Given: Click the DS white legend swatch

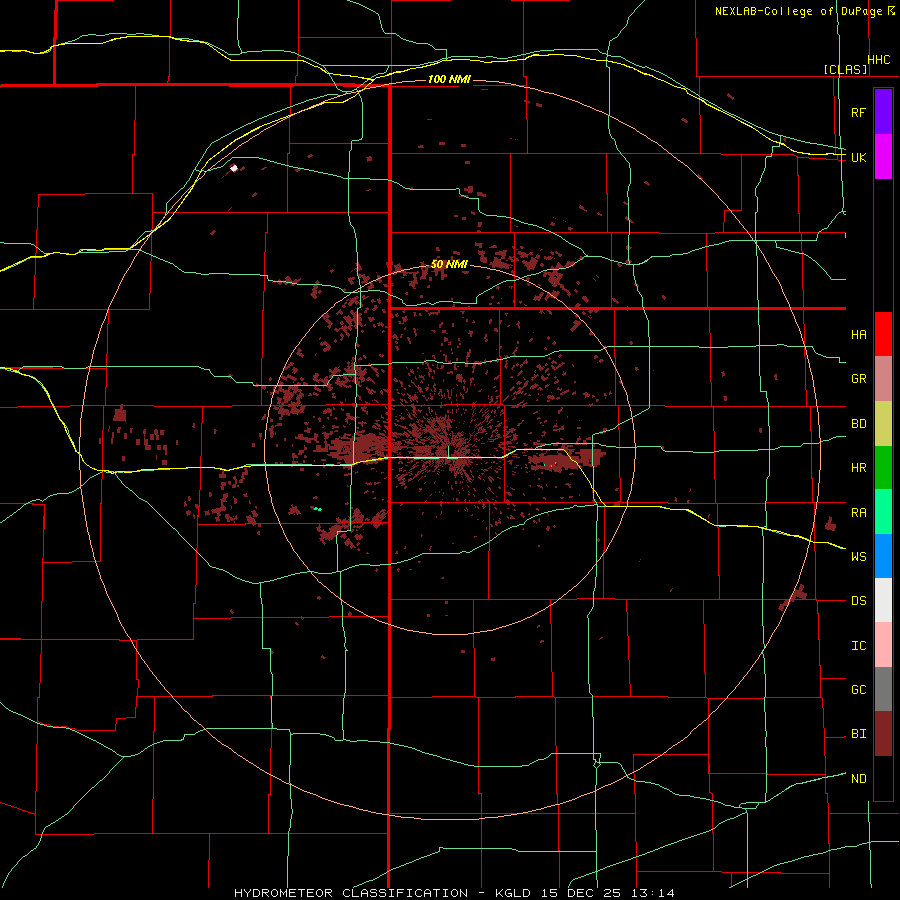Looking at the screenshot, I should click(883, 600).
